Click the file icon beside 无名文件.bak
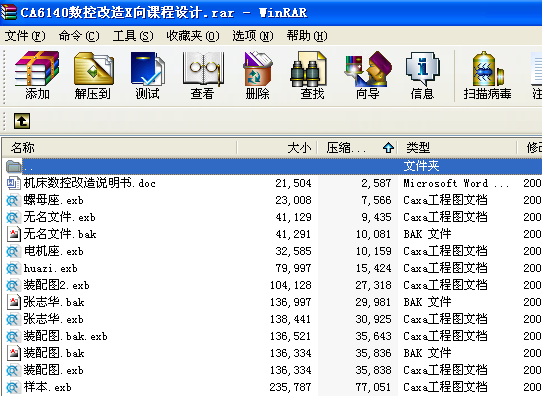Screen dimensions: 542x396 [13, 234]
